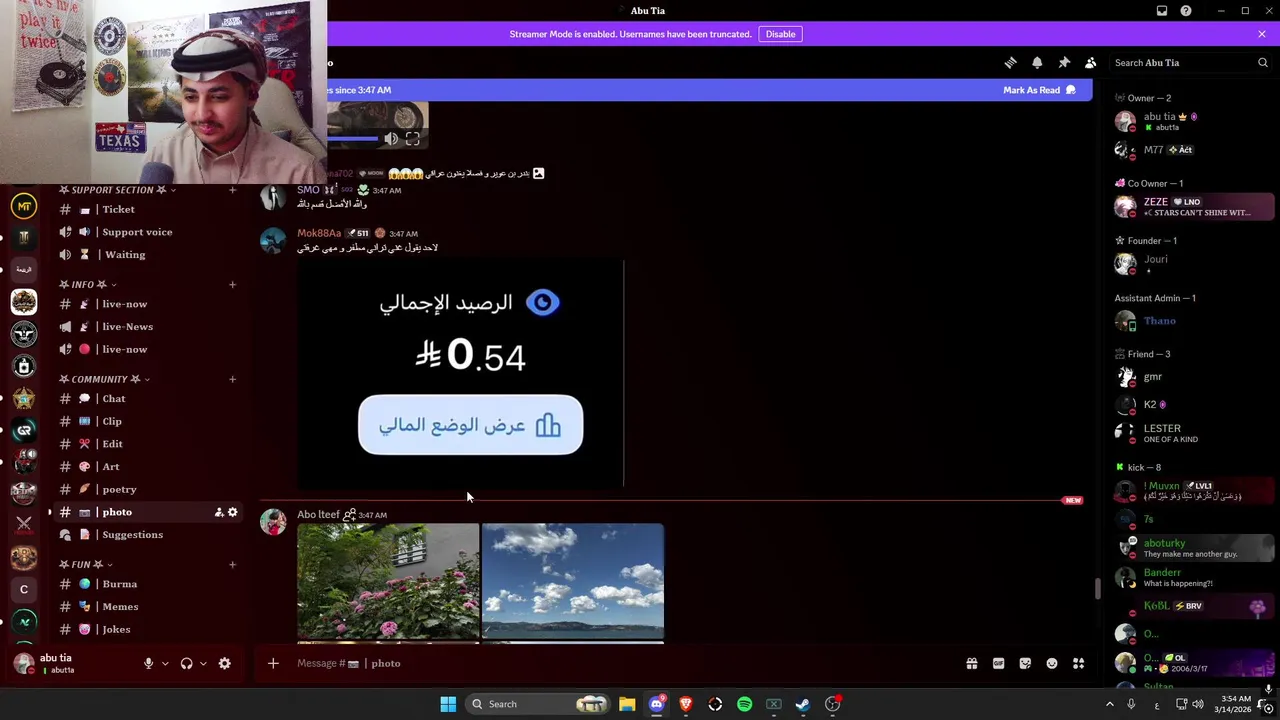Viewport: 1280px width, 720px height.
Task: Open the apps launcher icon in message bar
Action: 1079,663
